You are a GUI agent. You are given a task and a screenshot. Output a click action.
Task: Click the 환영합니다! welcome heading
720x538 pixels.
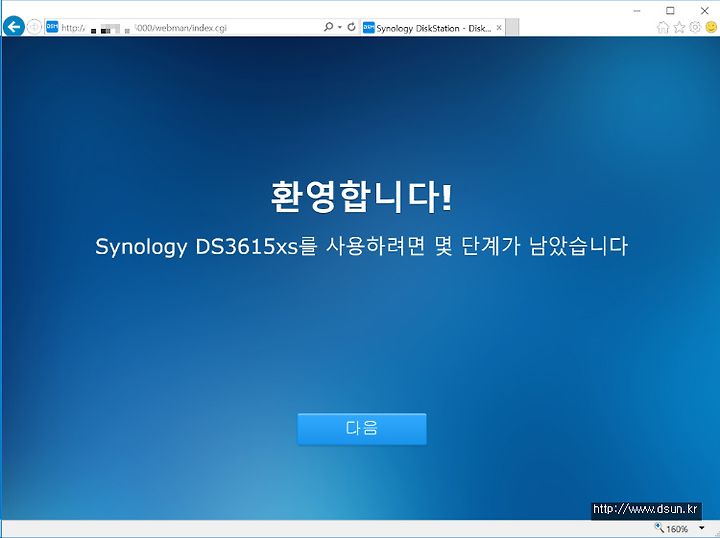(362, 197)
